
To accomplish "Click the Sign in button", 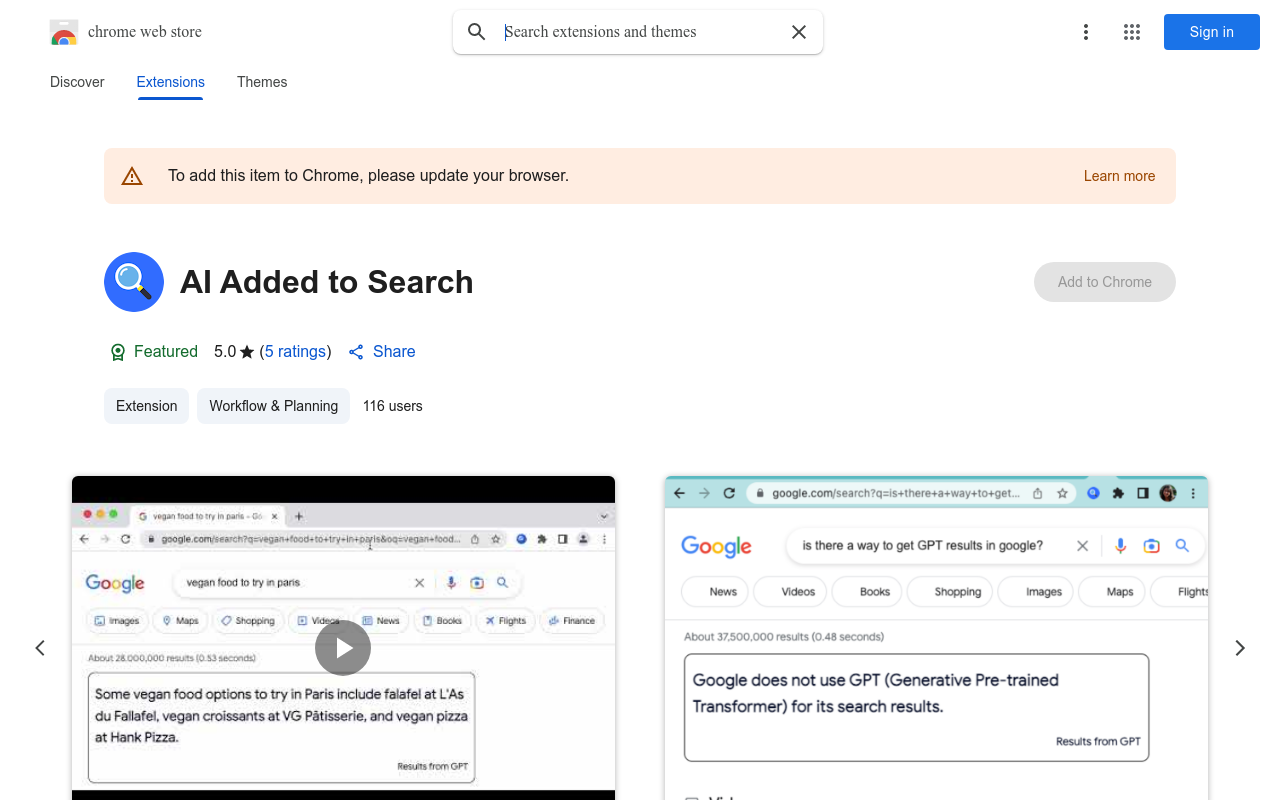I will [1211, 32].
